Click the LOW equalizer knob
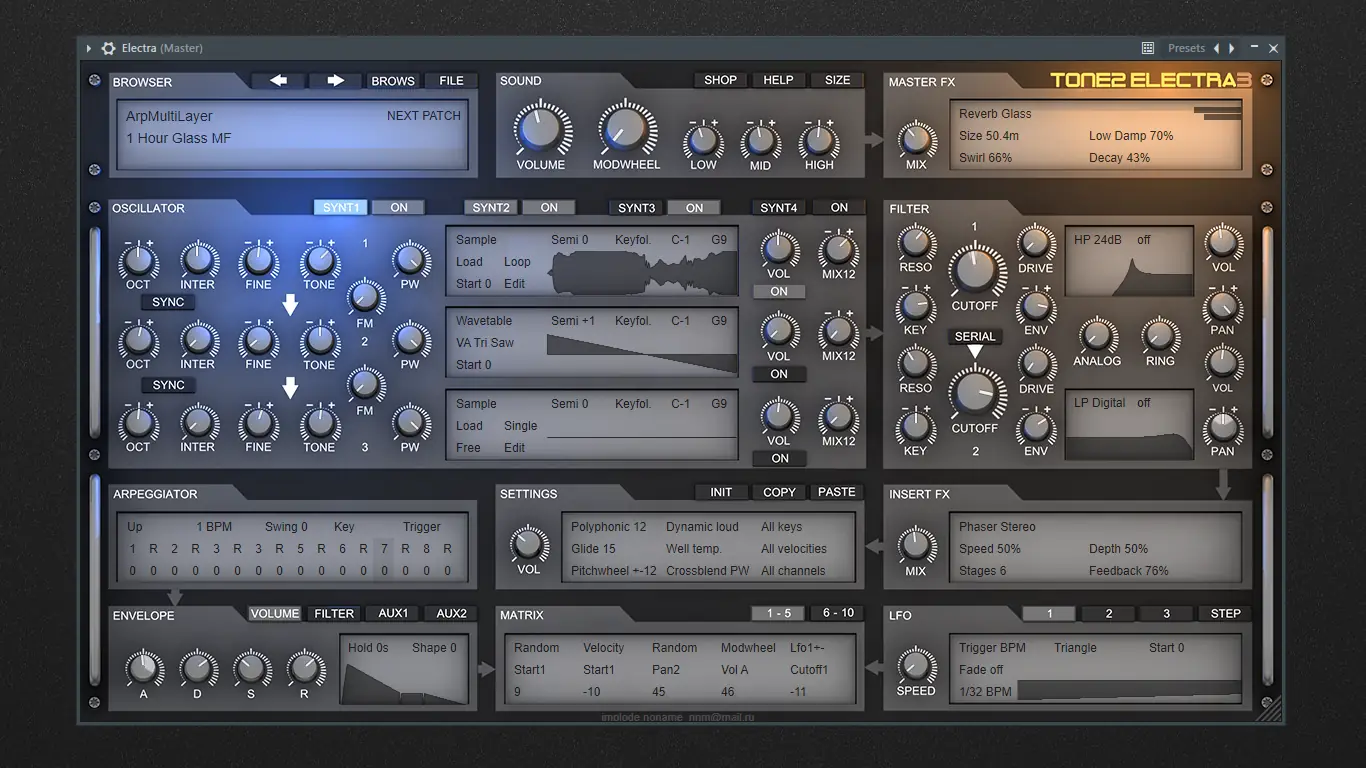Image resolution: width=1366 pixels, height=768 pixels. click(703, 142)
